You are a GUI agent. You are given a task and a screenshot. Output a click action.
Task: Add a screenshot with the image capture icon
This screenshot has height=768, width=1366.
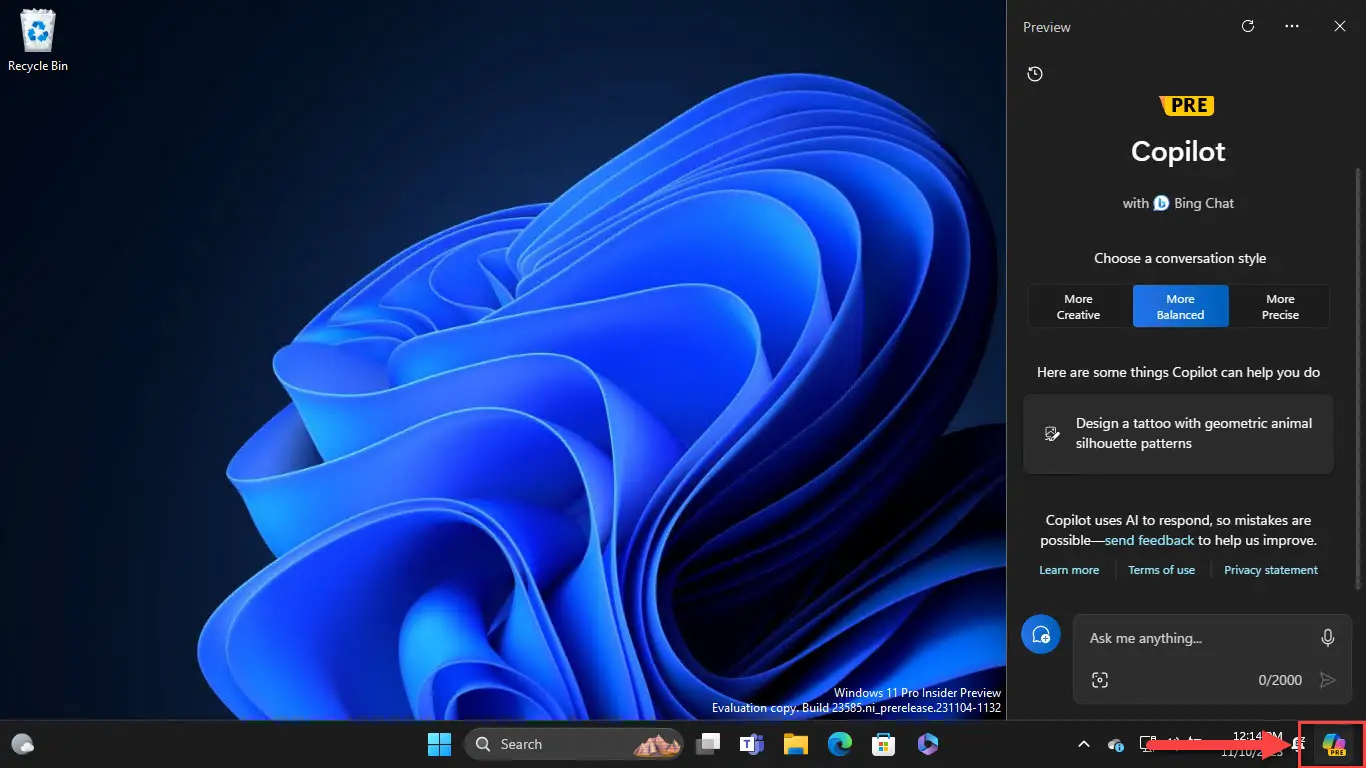tap(1100, 680)
